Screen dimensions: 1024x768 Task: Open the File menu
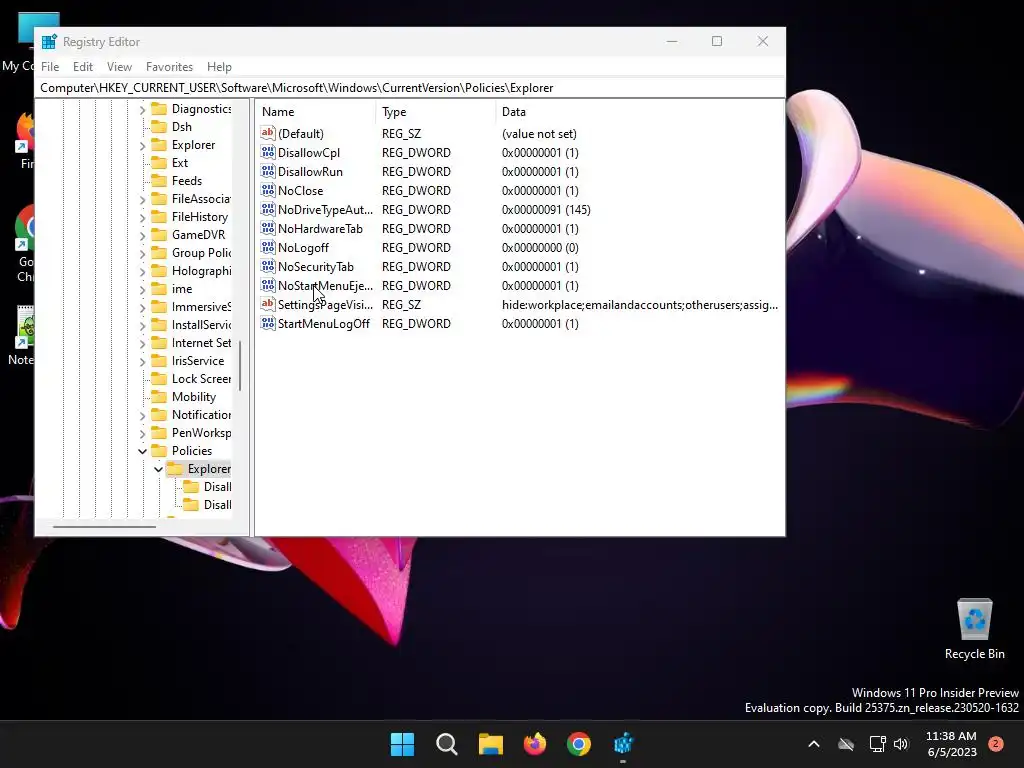(x=50, y=67)
